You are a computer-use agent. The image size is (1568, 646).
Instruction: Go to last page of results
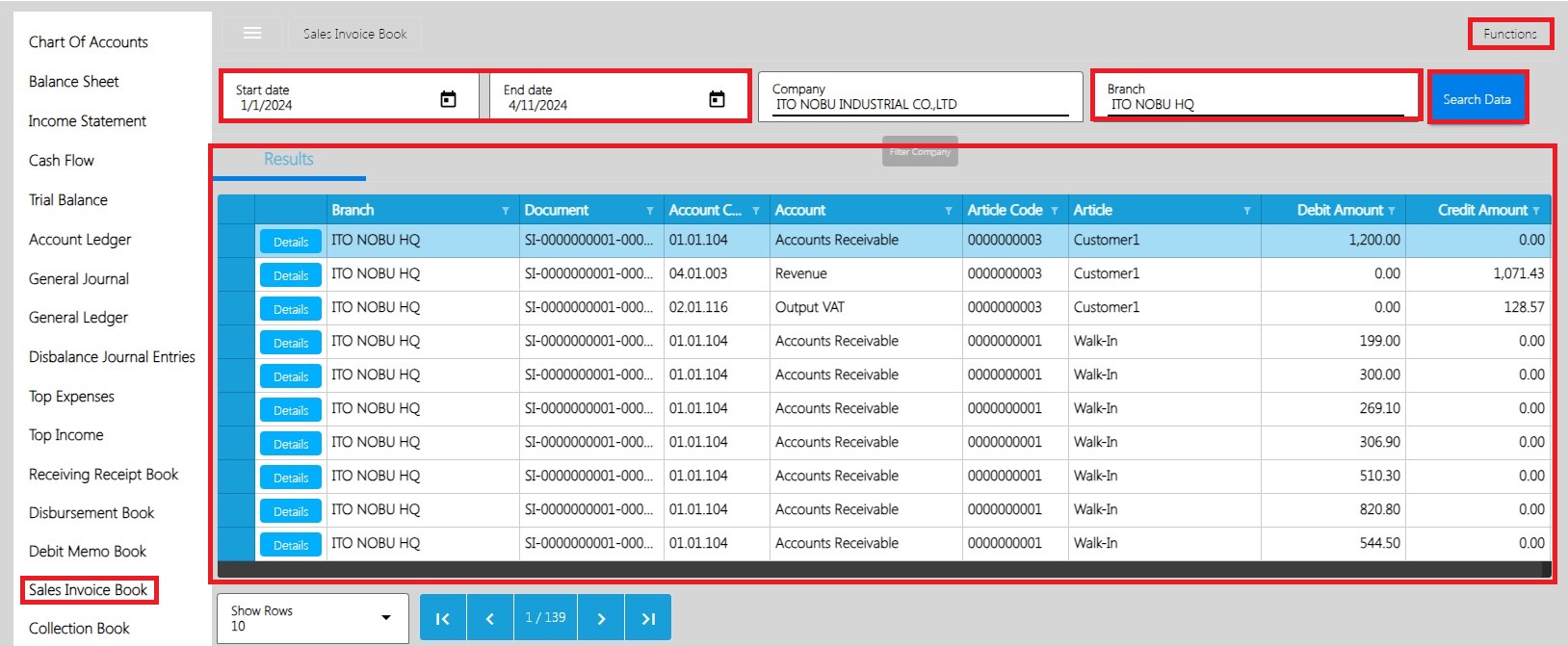(648, 618)
